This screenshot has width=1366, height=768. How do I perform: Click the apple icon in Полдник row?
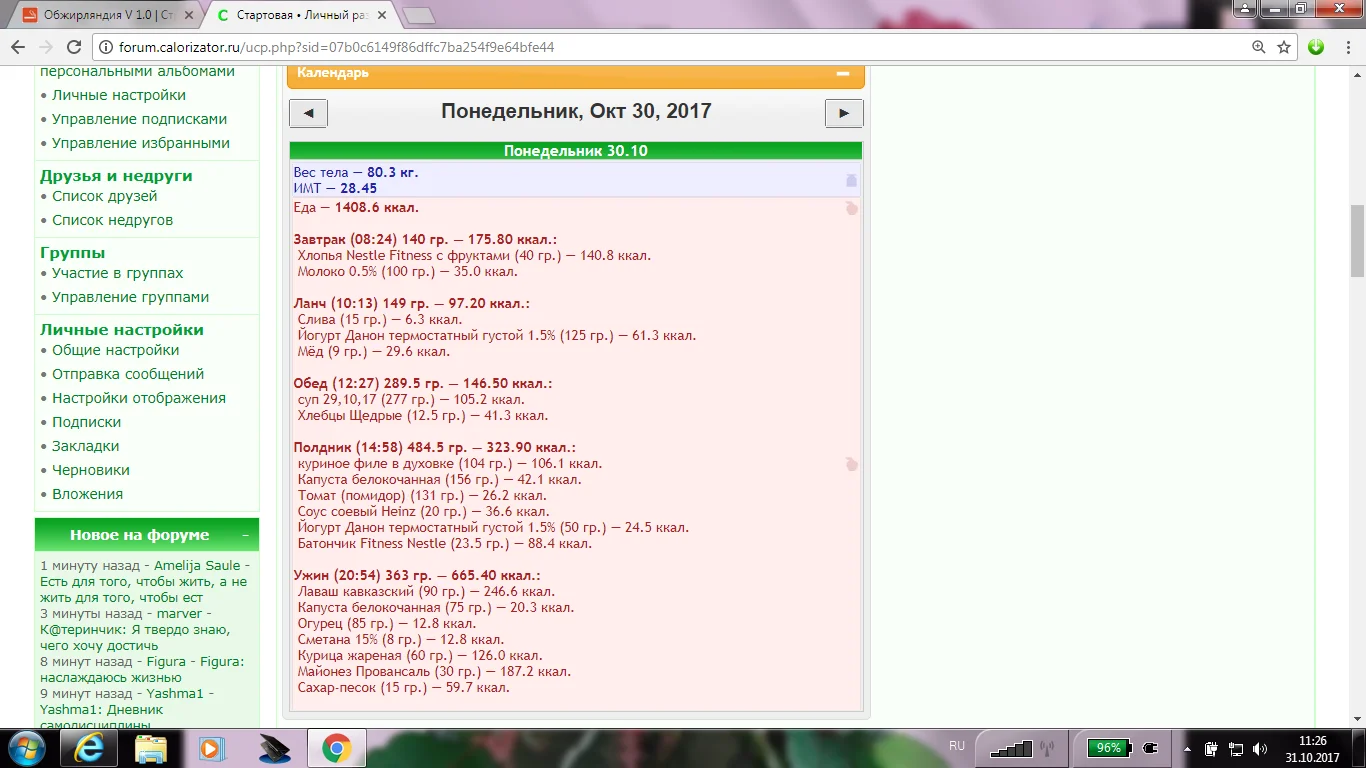[x=851, y=464]
